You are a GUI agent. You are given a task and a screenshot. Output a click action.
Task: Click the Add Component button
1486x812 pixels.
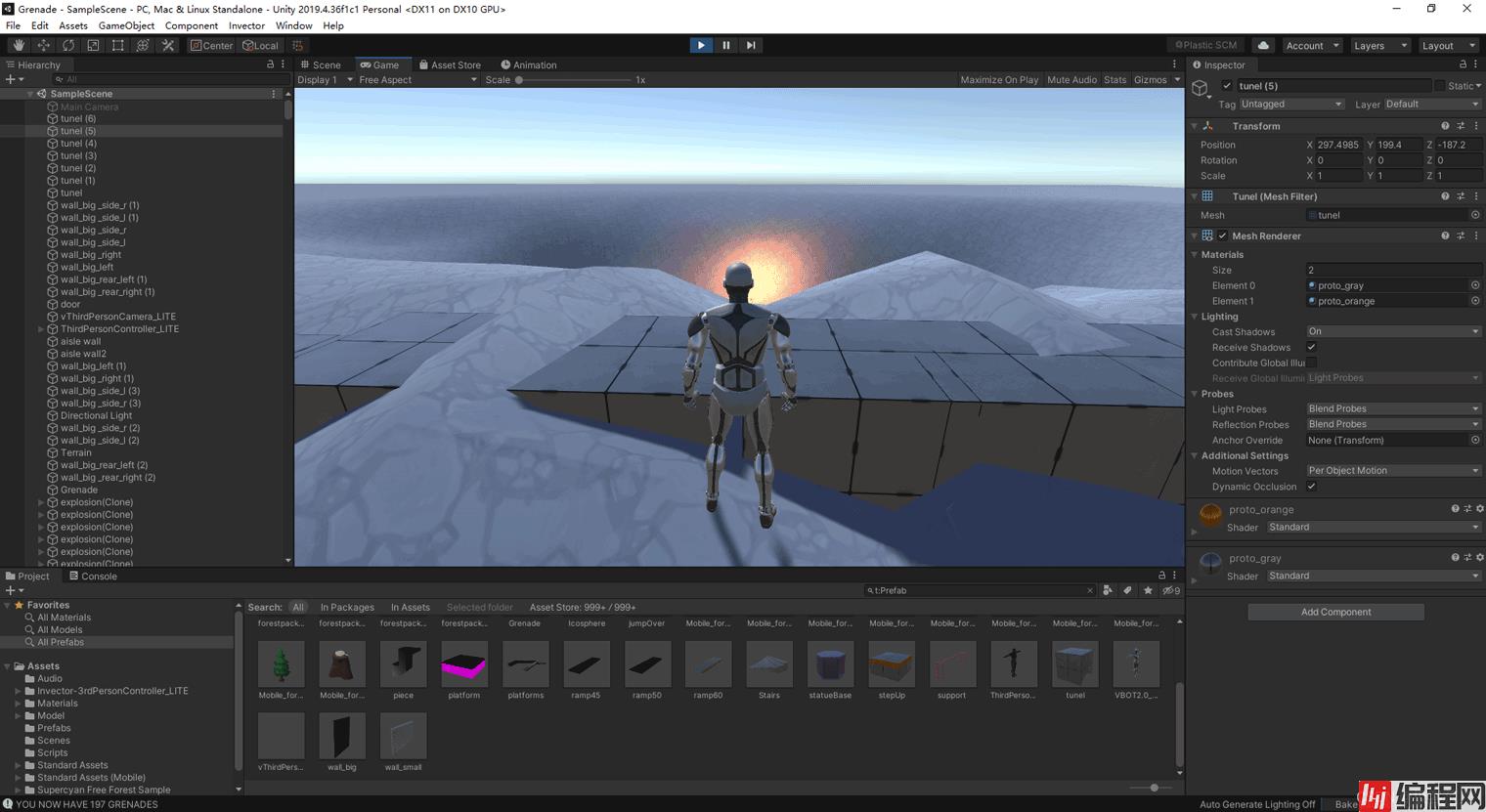click(1335, 612)
